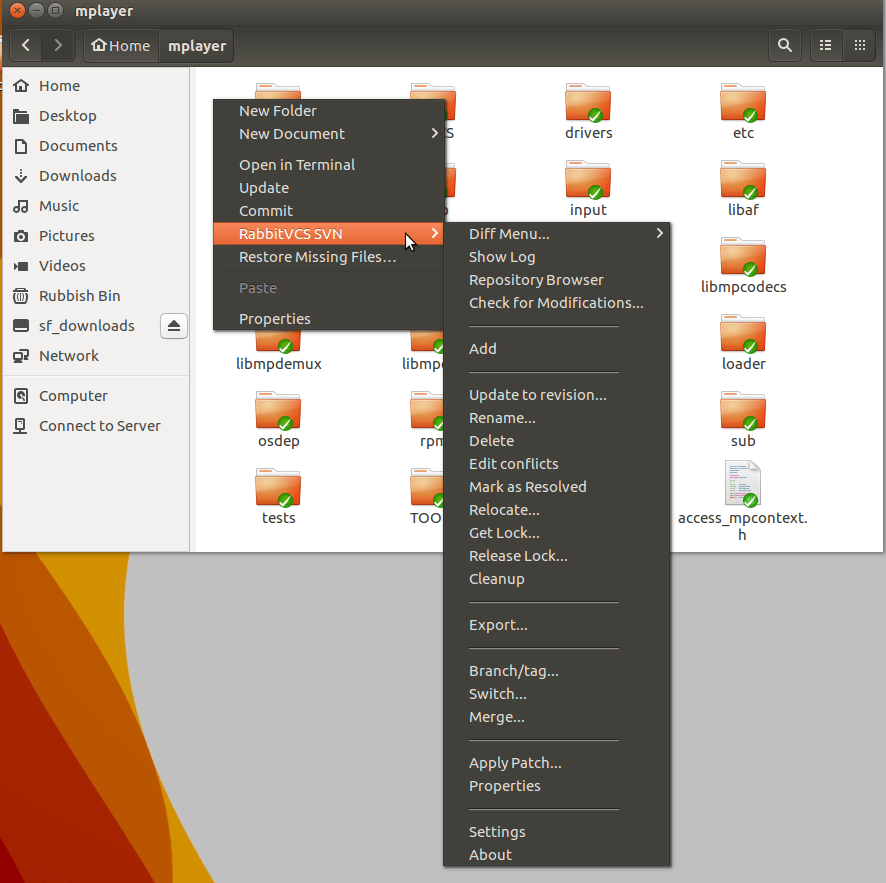Screen dimensions: 886x883
Task: Open the RabbitVCS SVN submenu
Action: pos(329,234)
